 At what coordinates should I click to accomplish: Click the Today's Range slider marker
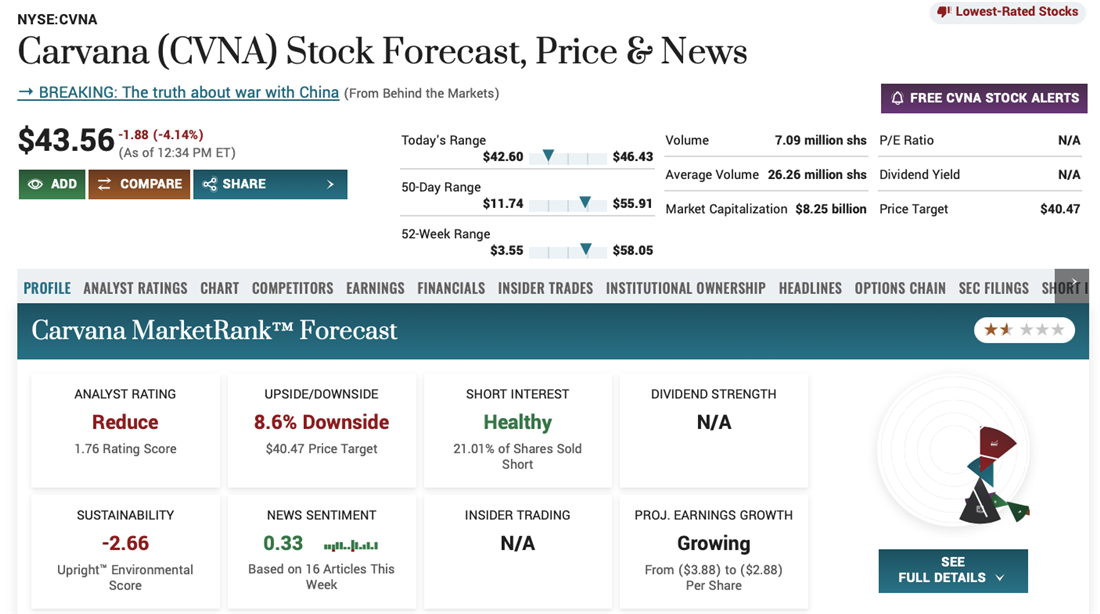point(548,156)
